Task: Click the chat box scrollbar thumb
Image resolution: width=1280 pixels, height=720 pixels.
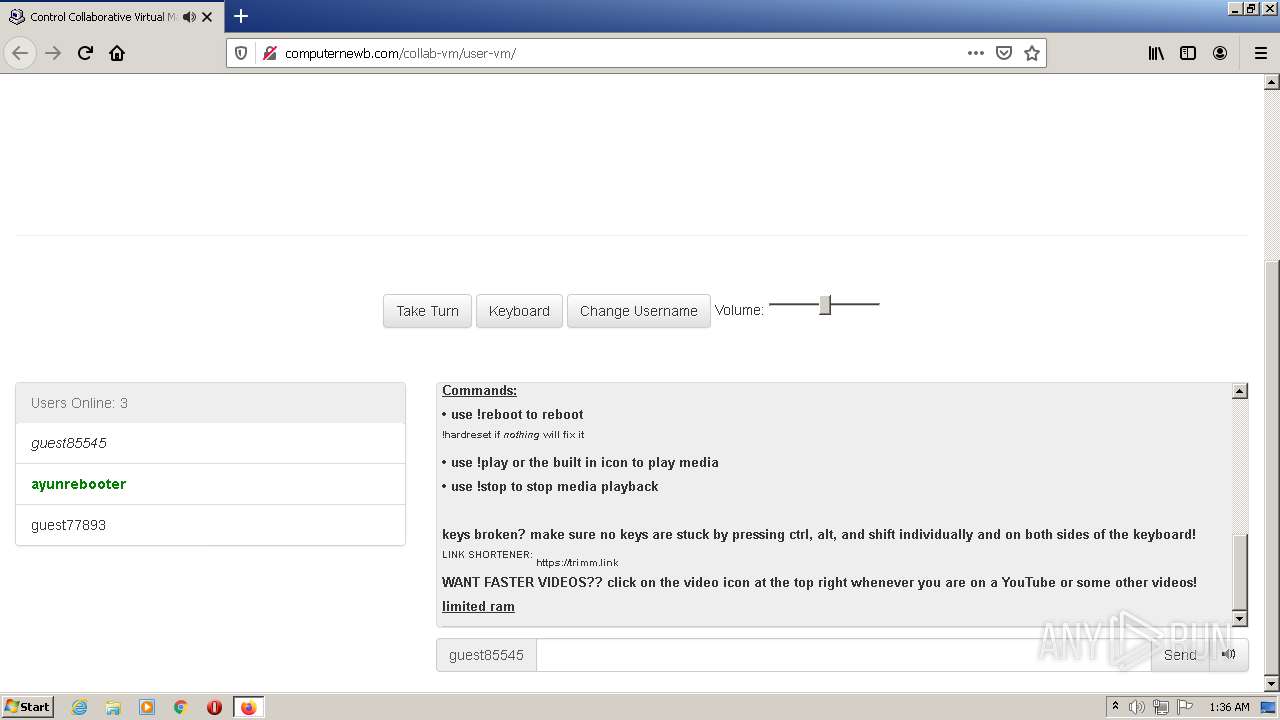Action: (x=1240, y=572)
